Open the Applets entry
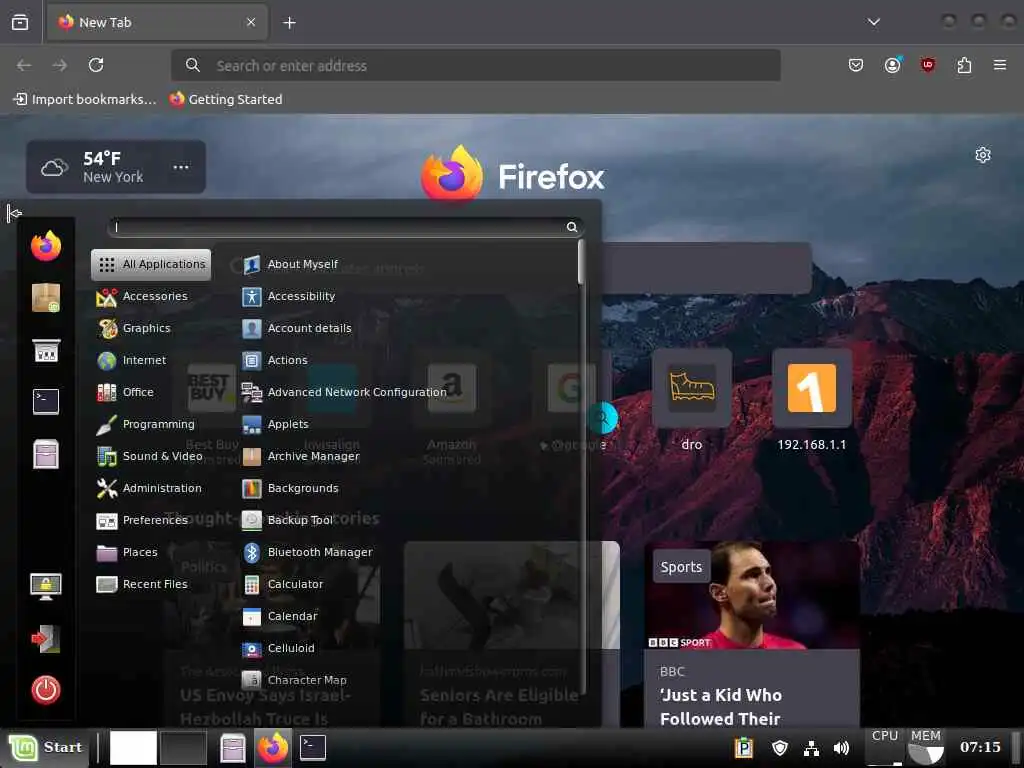The width and height of the screenshot is (1024, 768). click(x=275, y=424)
